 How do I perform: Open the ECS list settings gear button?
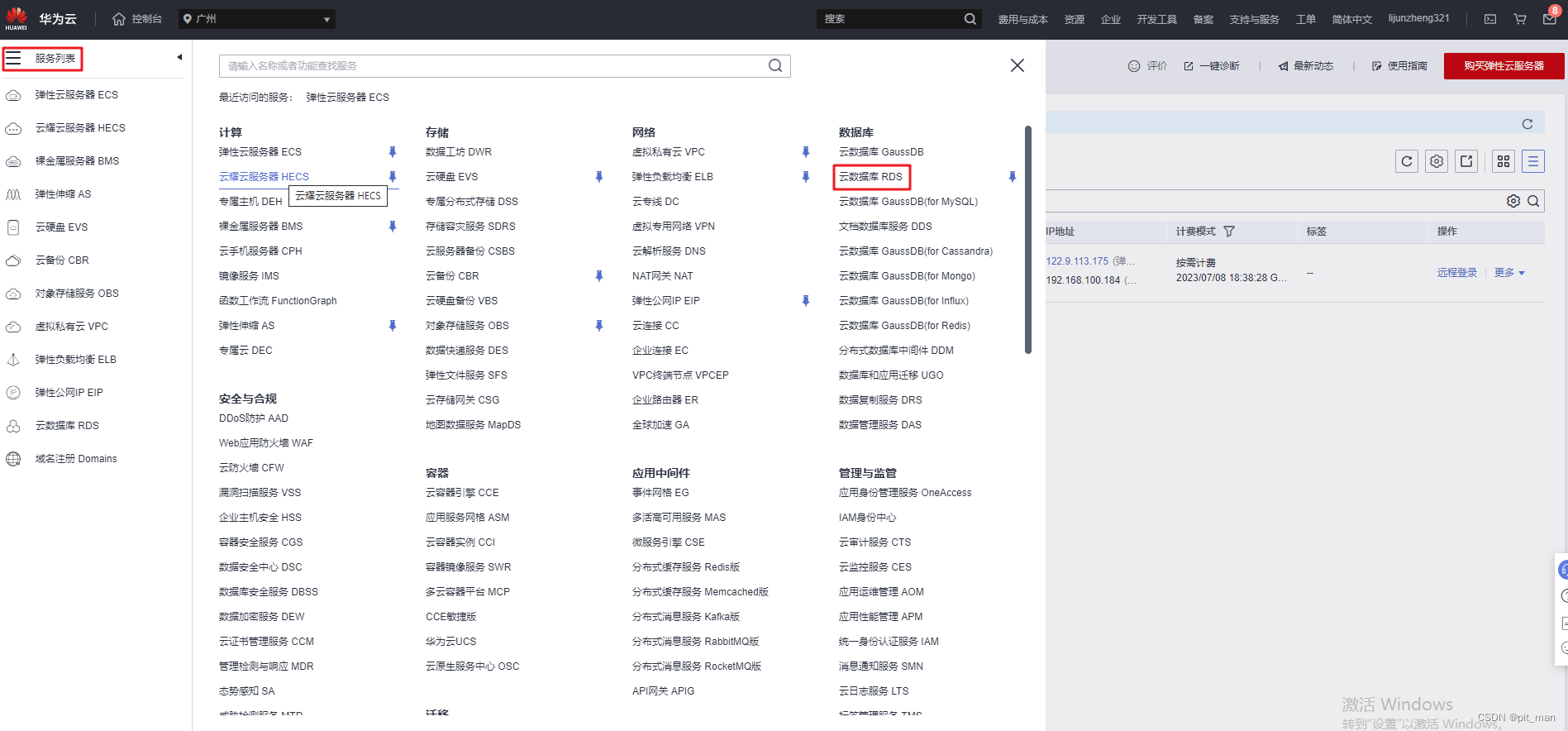1437,161
